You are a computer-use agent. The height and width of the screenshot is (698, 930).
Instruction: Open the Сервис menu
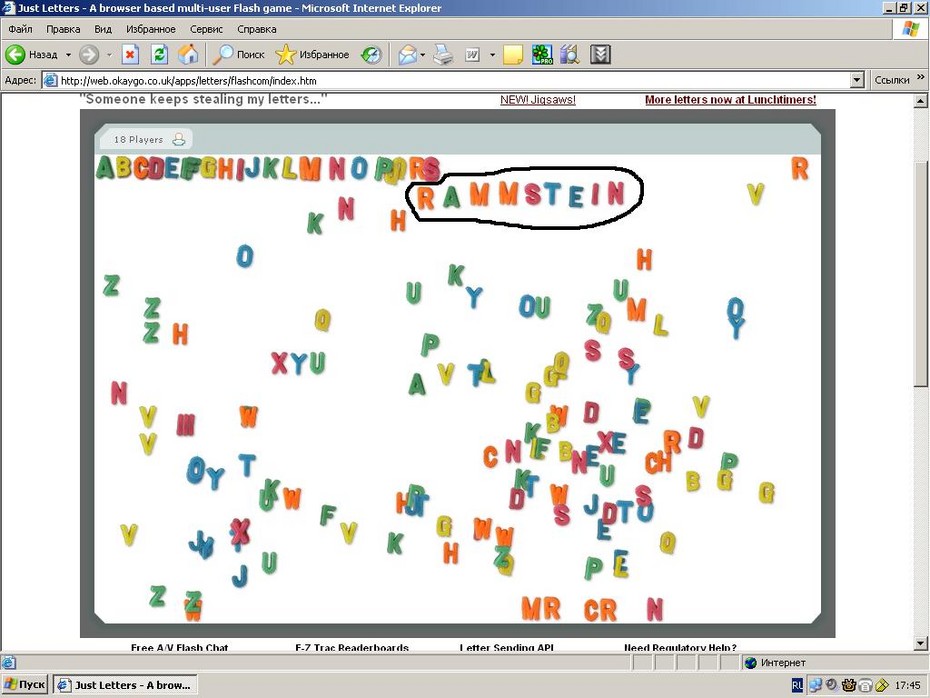point(206,29)
